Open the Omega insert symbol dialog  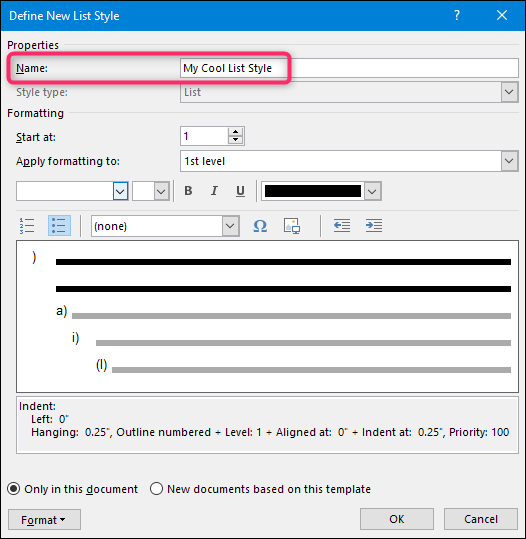pyautogui.click(x=260, y=226)
